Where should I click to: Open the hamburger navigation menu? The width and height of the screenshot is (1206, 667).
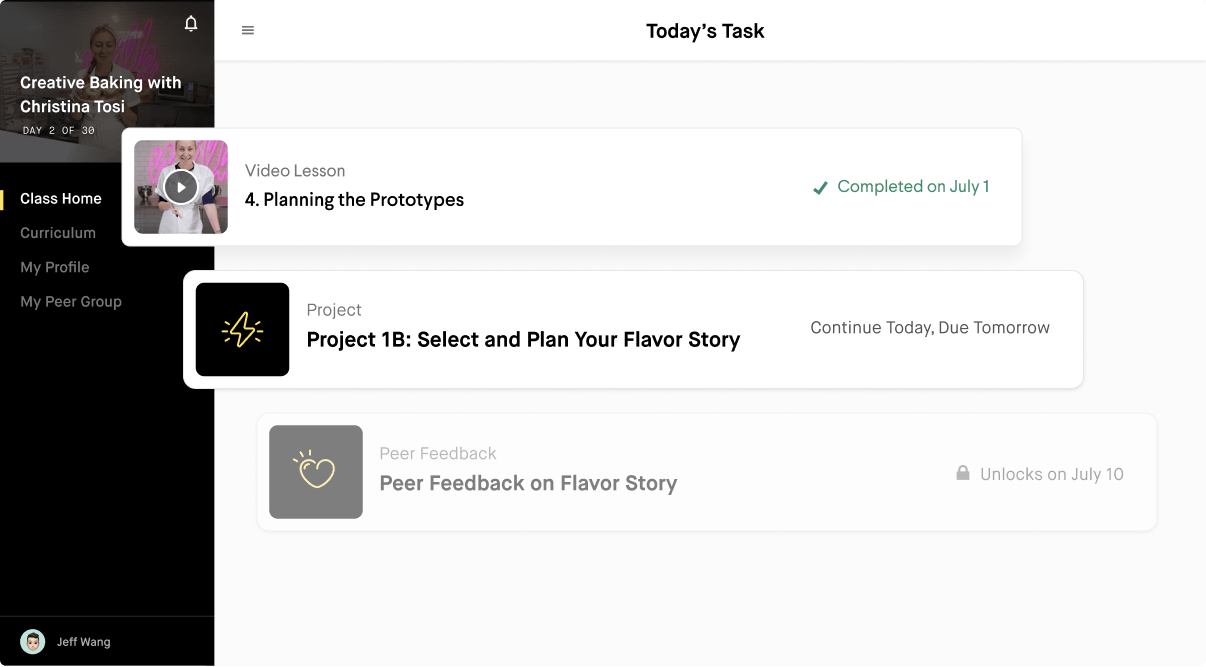[x=247, y=30]
